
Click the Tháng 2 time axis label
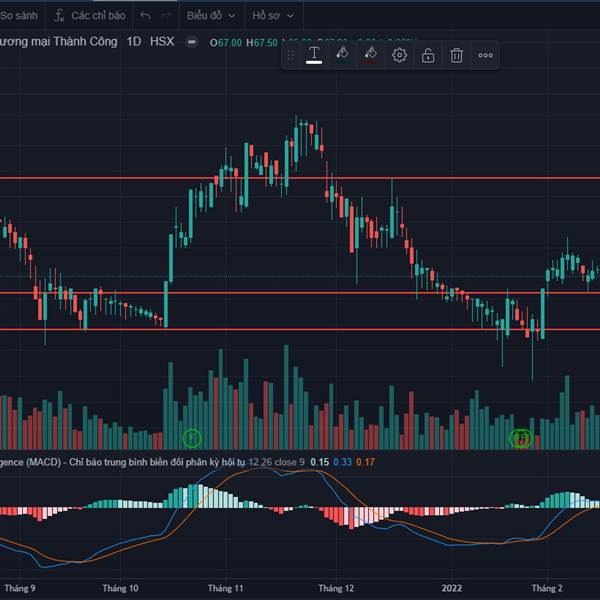coord(547,588)
